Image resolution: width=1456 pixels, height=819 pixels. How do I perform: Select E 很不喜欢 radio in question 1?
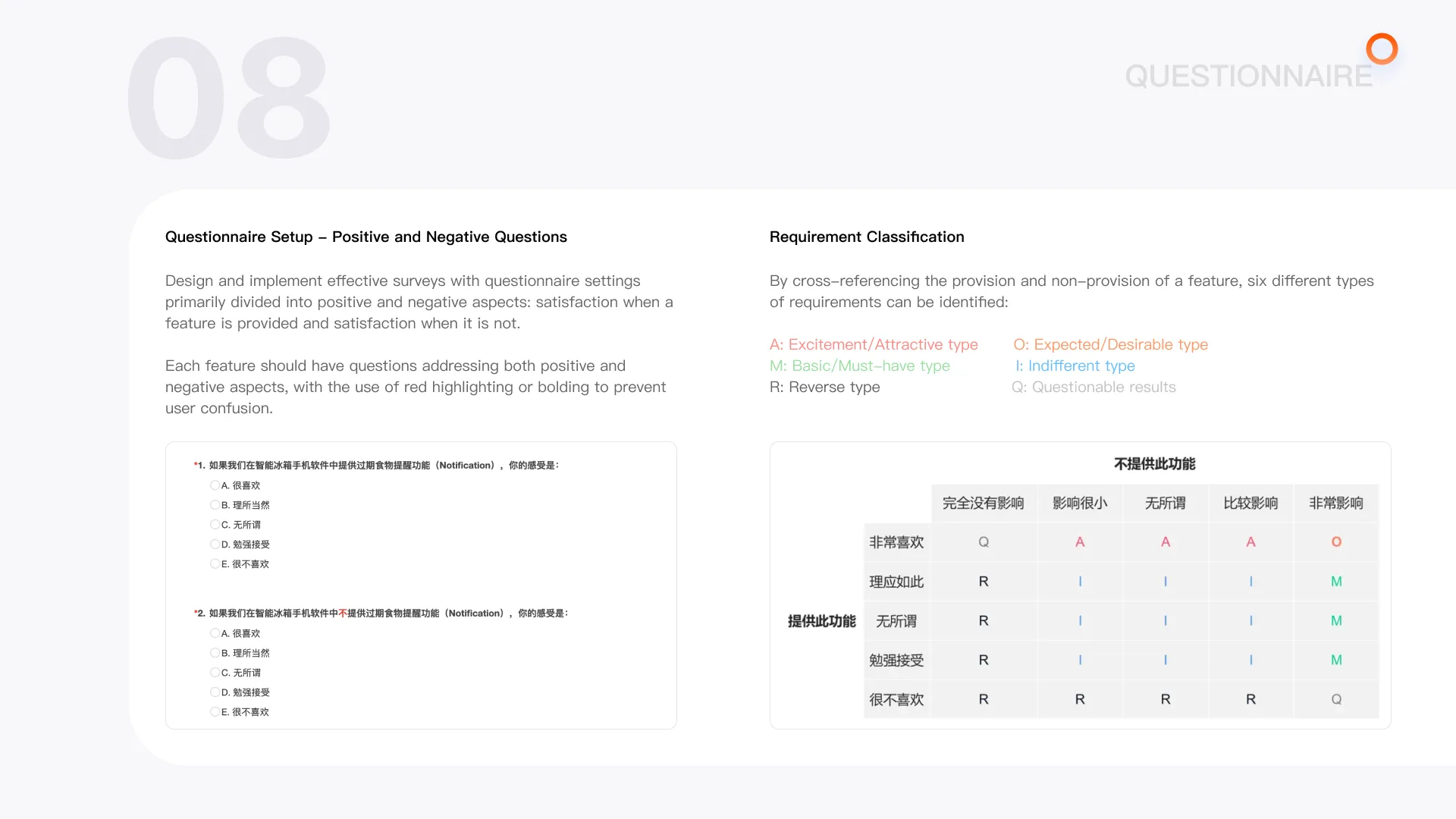tap(215, 564)
